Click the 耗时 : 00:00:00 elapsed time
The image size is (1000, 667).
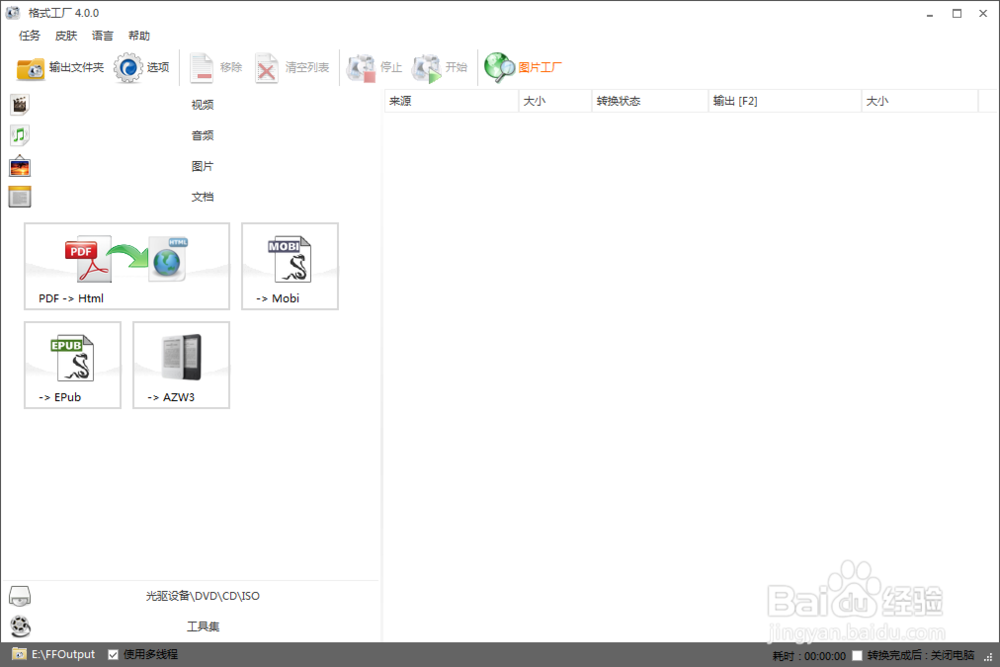click(x=809, y=656)
